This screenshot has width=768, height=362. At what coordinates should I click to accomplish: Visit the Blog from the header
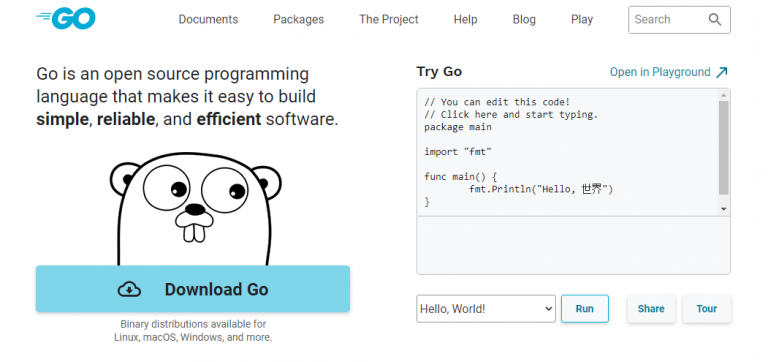click(x=524, y=20)
